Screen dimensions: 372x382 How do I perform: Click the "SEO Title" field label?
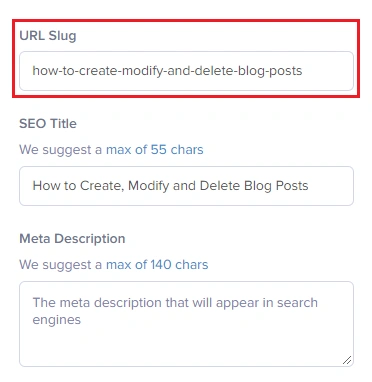(48, 124)
